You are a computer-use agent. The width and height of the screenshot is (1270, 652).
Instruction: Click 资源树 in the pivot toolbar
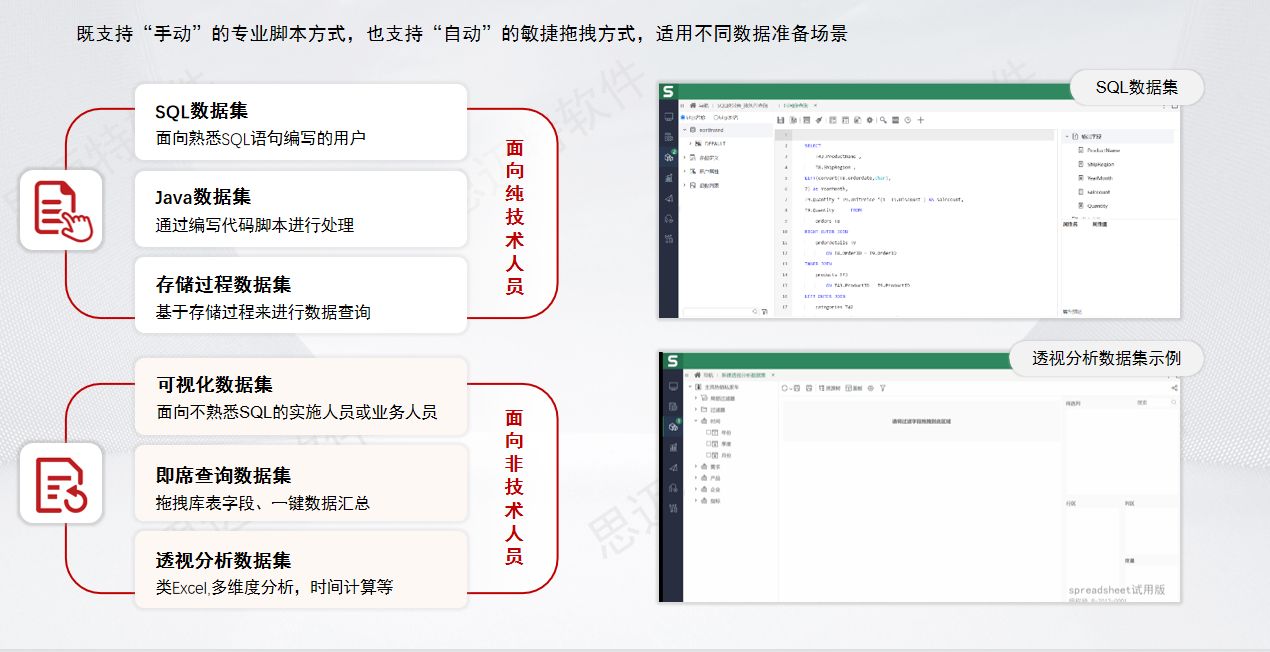(x=829, y=388)
